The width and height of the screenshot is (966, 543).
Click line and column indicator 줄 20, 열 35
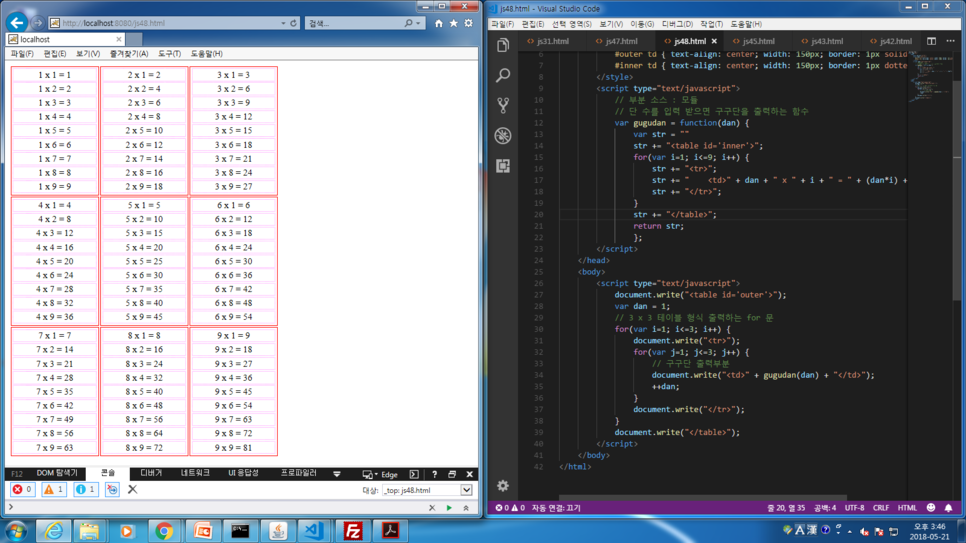coord(785,508)
